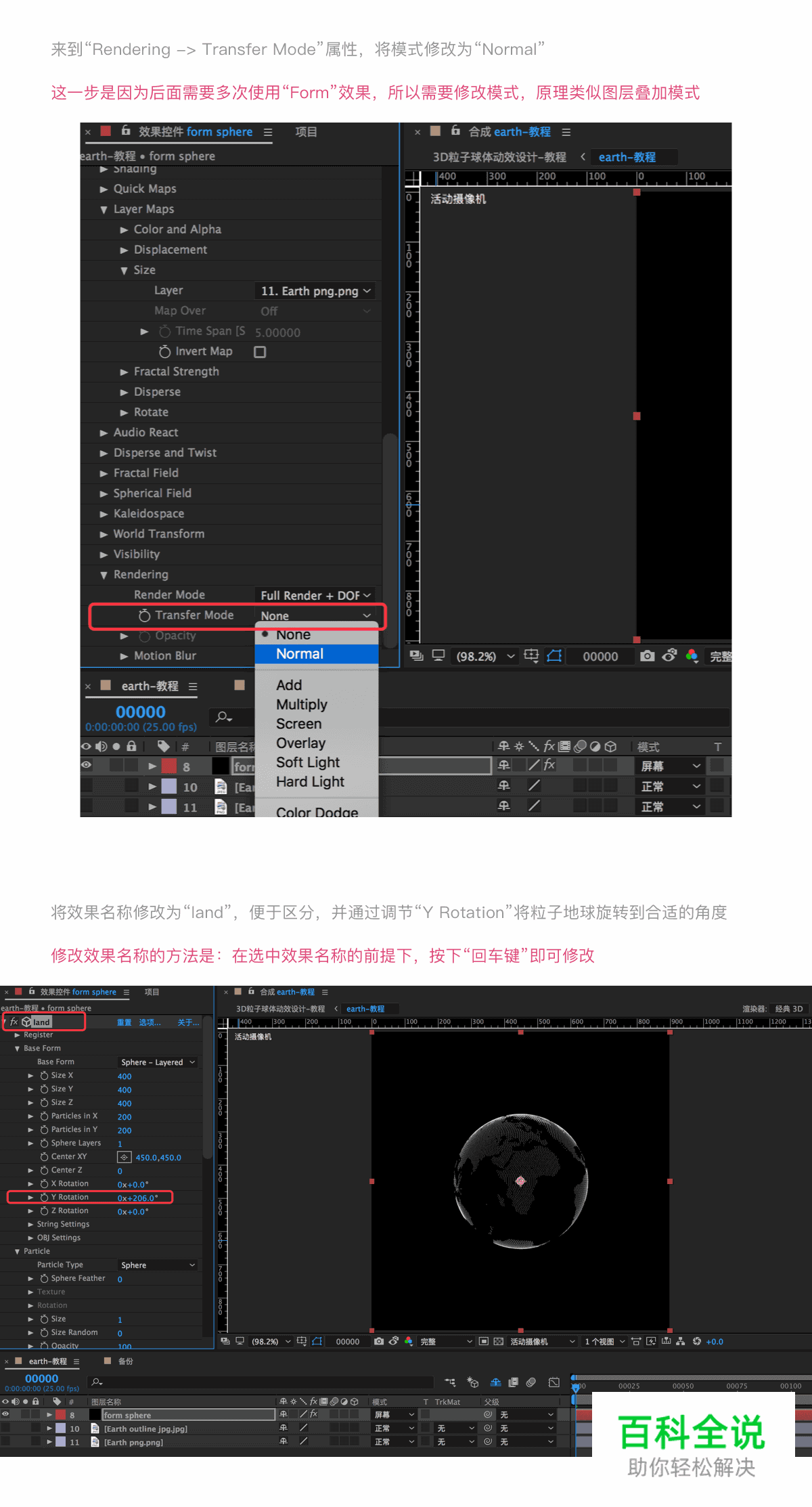Open the Render Mode Full Render + DOF dropdown
Viewport: 812px width, 1507px height.
click(x=316, y=595)
